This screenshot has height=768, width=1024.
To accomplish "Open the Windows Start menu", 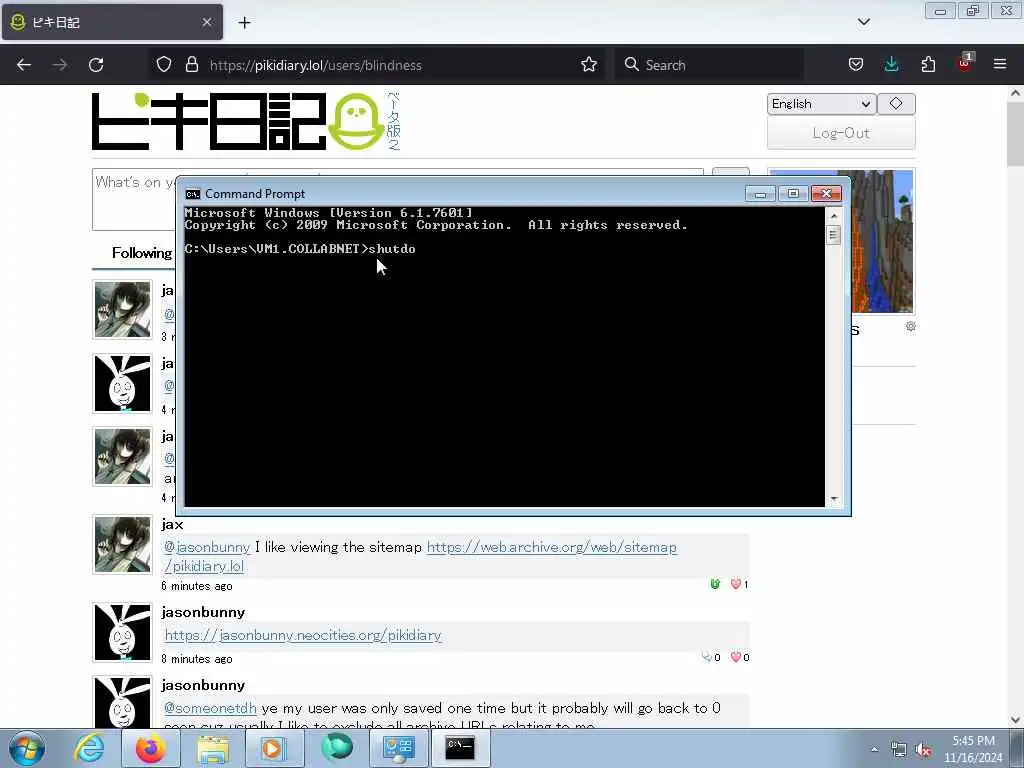I will point(27,748).
